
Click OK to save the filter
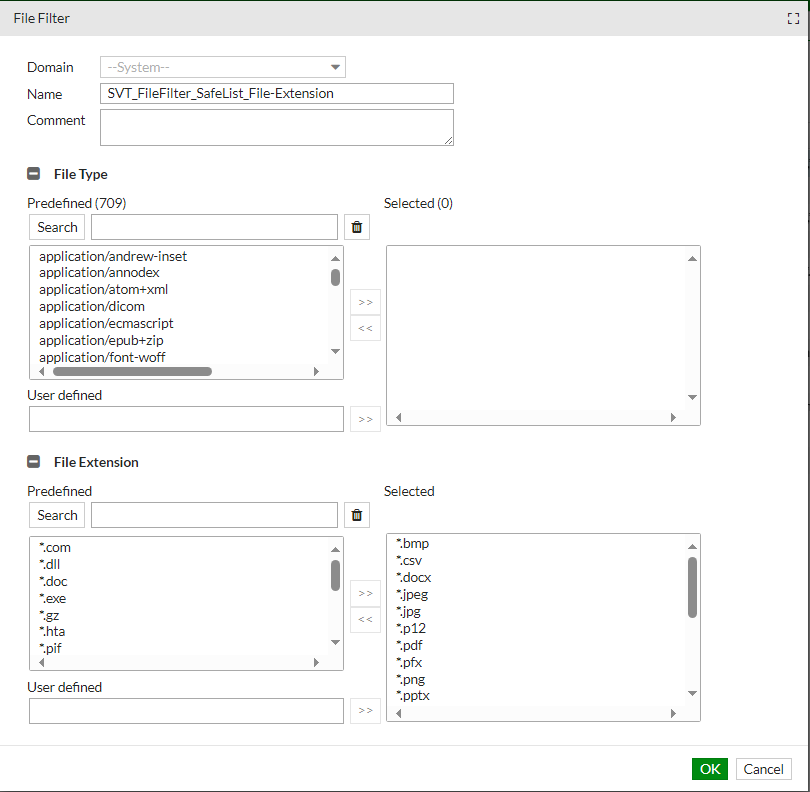point(709,769)
